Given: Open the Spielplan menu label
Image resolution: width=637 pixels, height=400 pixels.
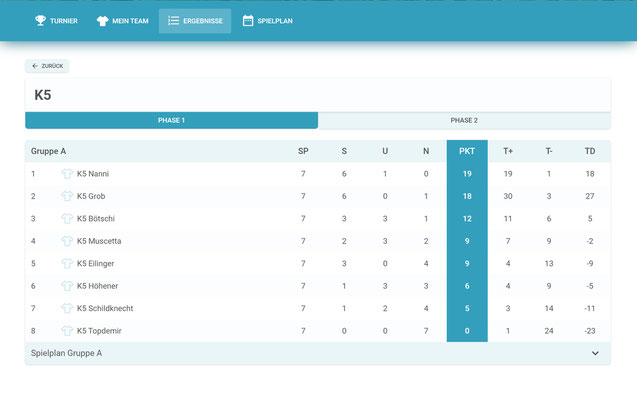Looking at the screenshot, I should point(275,21).
